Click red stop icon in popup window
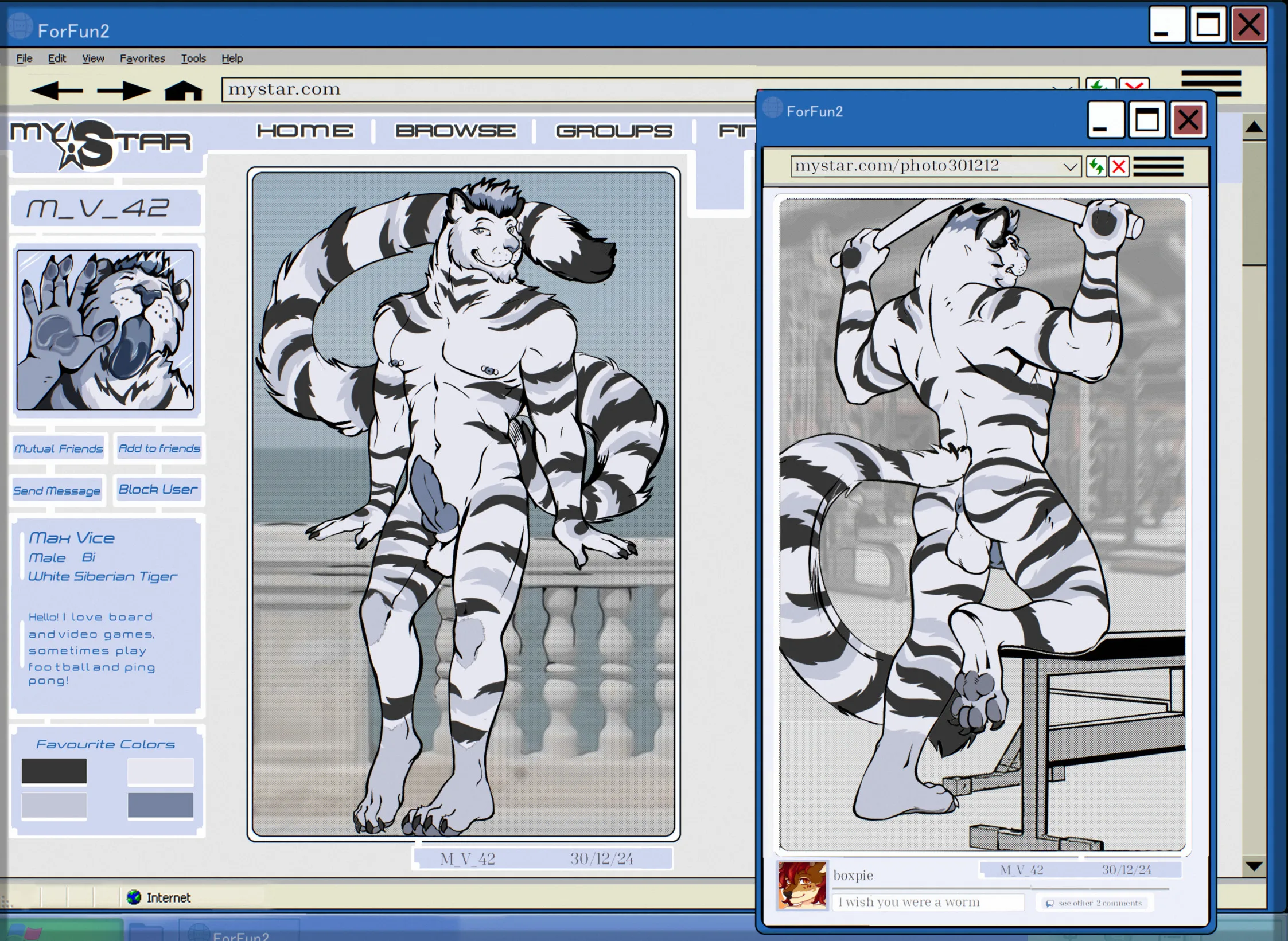The image size is (1288, 941). (x=1119, y=167)
